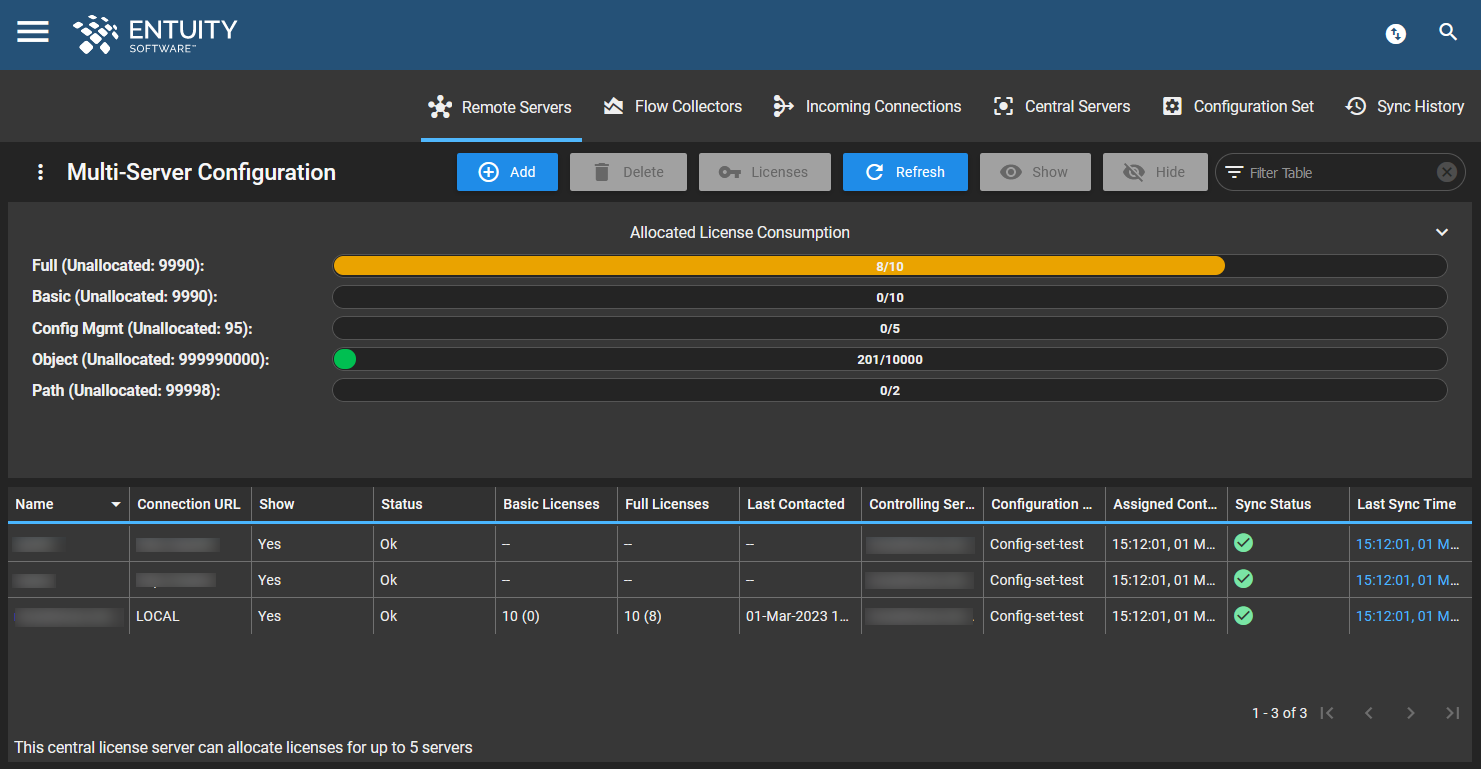Open the Configuration Set tab
This screenshot has height=769, width=1481.
coord(1239,106)
